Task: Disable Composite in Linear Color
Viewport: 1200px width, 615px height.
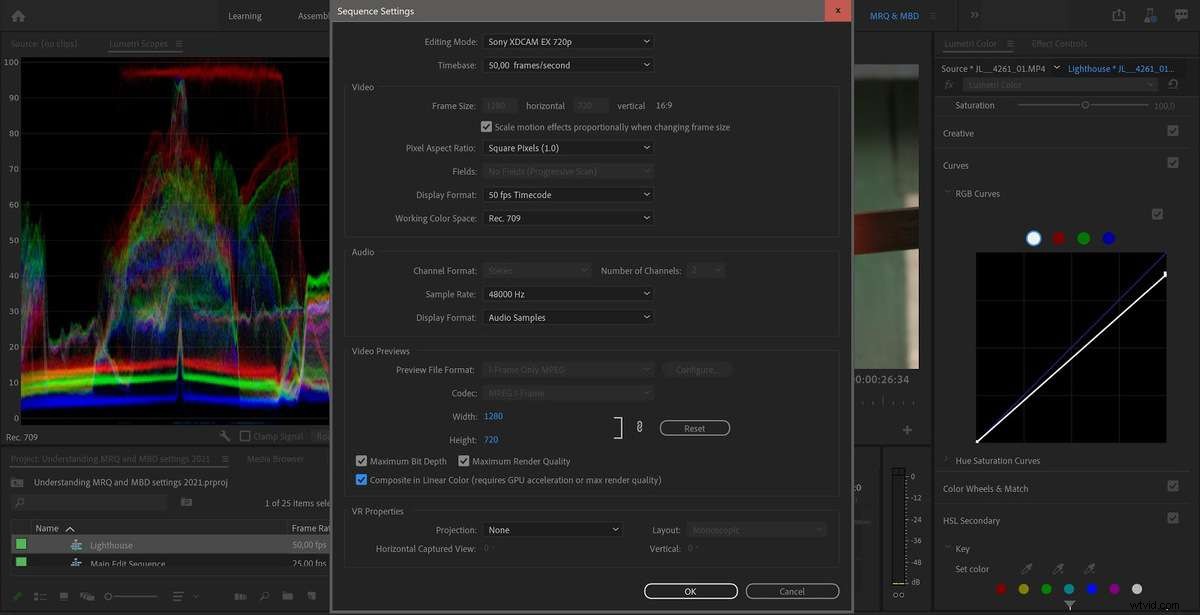Action: point(361,480)
